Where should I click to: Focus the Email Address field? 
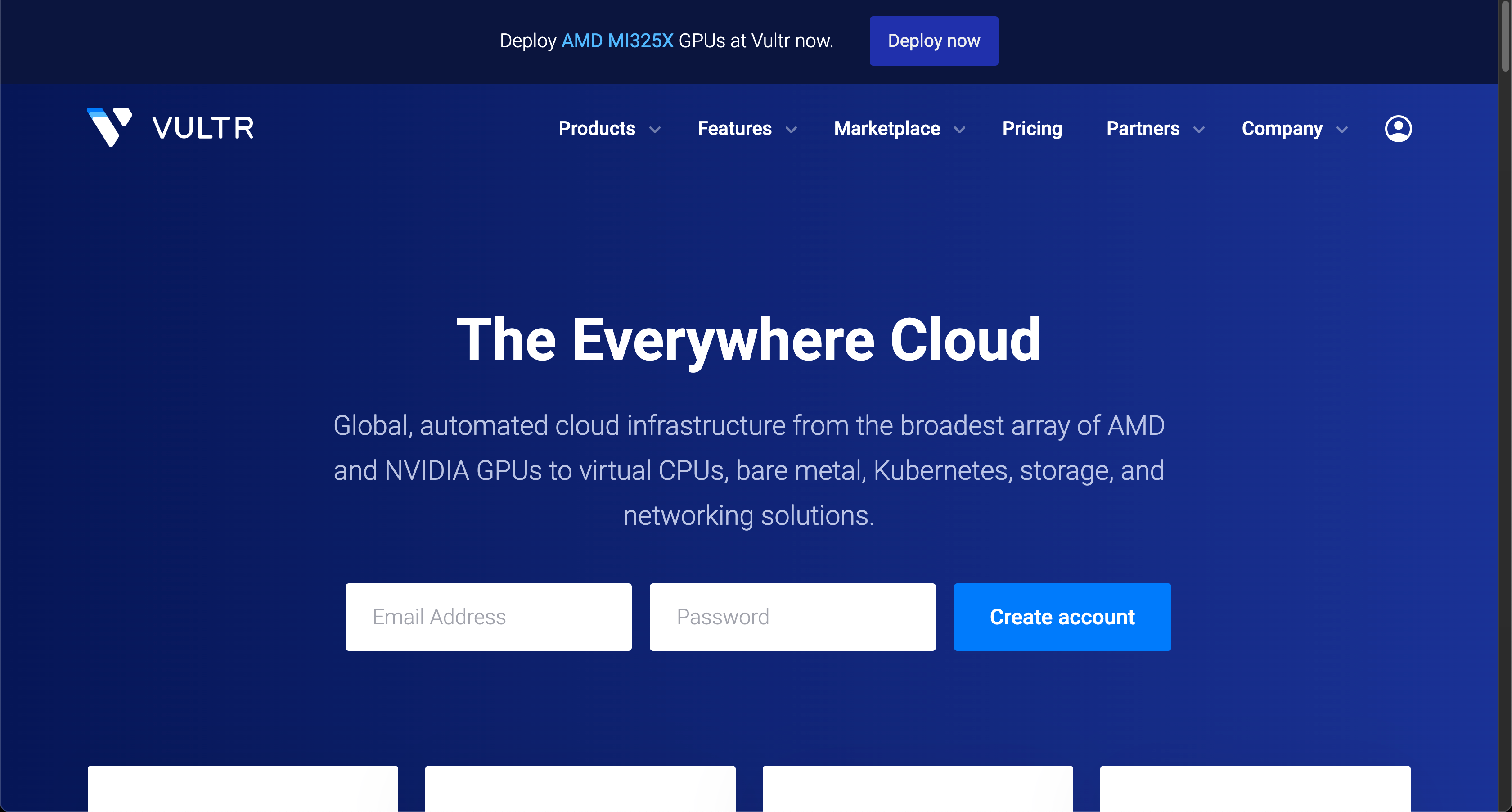[x=488, y=617]
